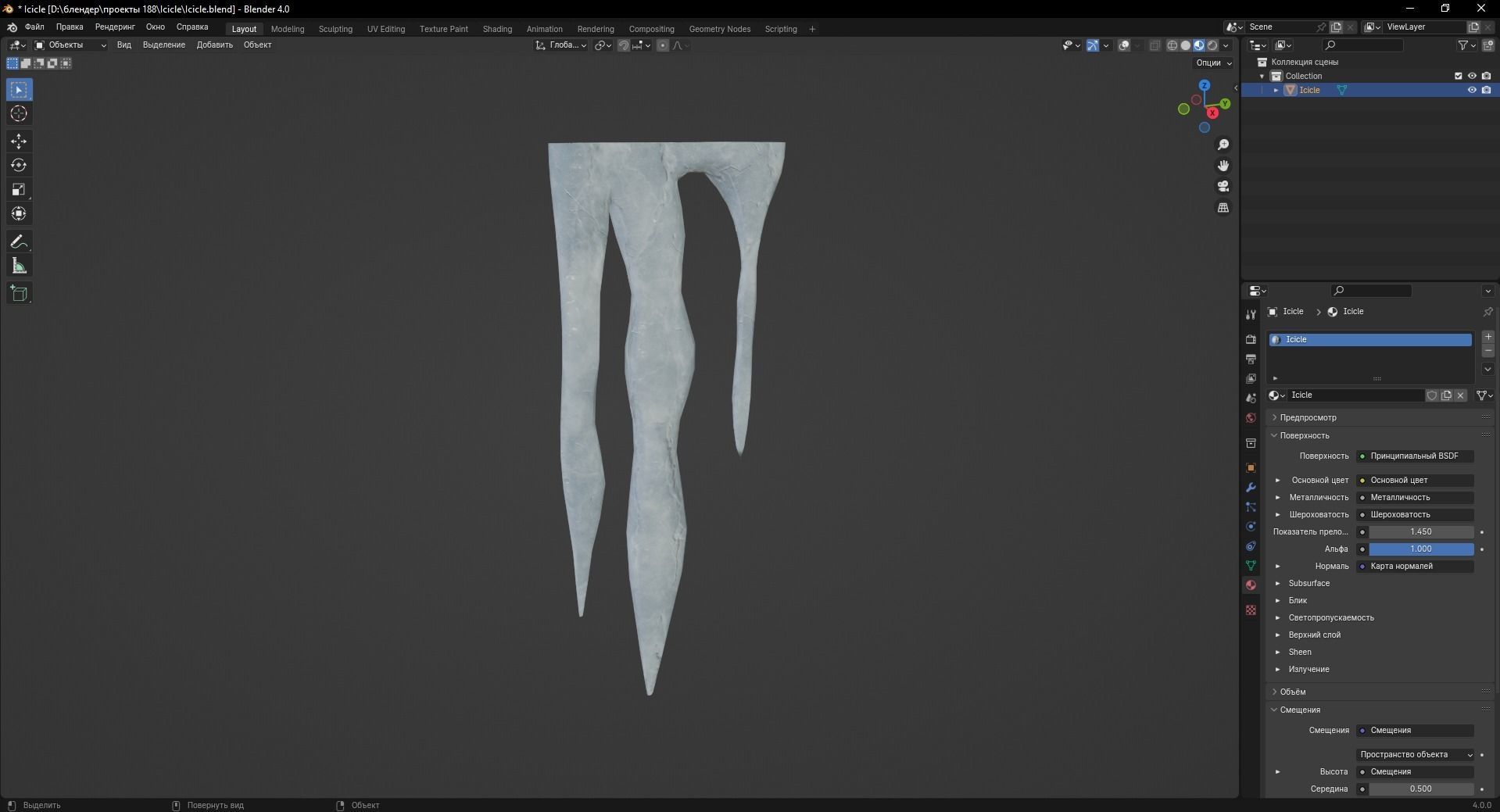The height and width of the screenshot is (812, 1500).
Task: Select the Add Cube tool
Action: pyautogui.click(x=19, y=293)
